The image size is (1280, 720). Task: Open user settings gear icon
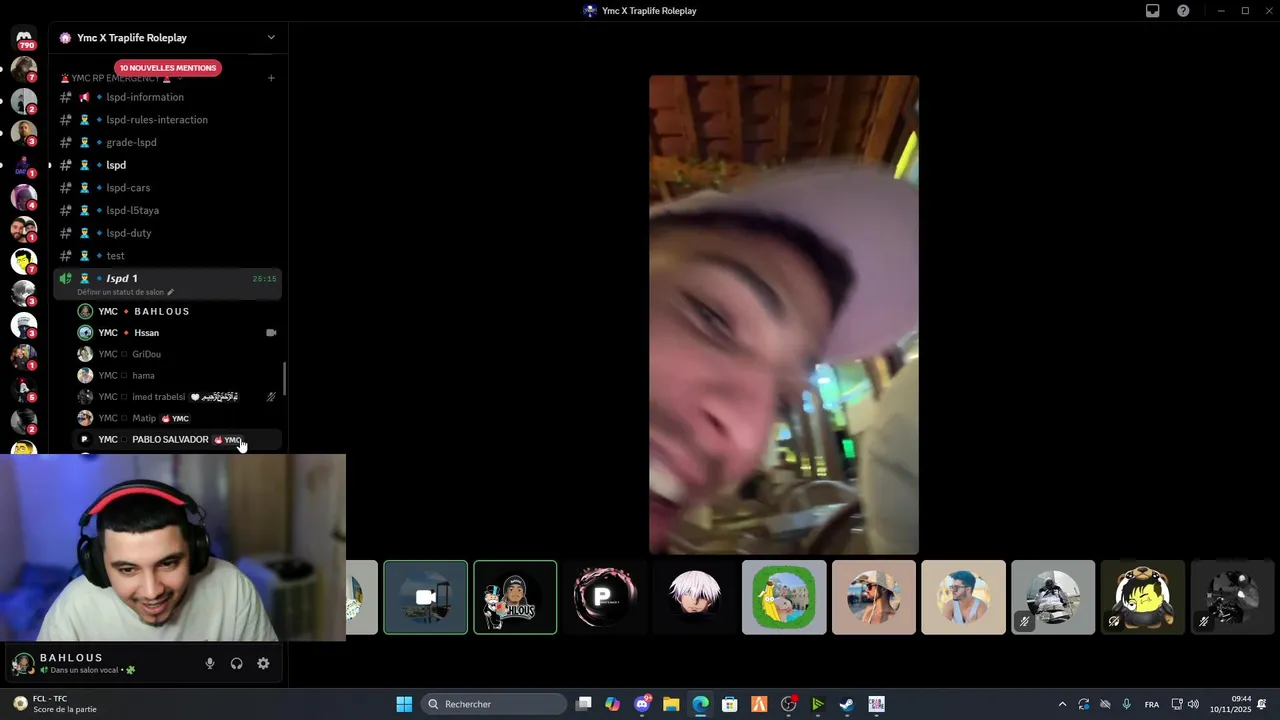[x=263, y=663]
